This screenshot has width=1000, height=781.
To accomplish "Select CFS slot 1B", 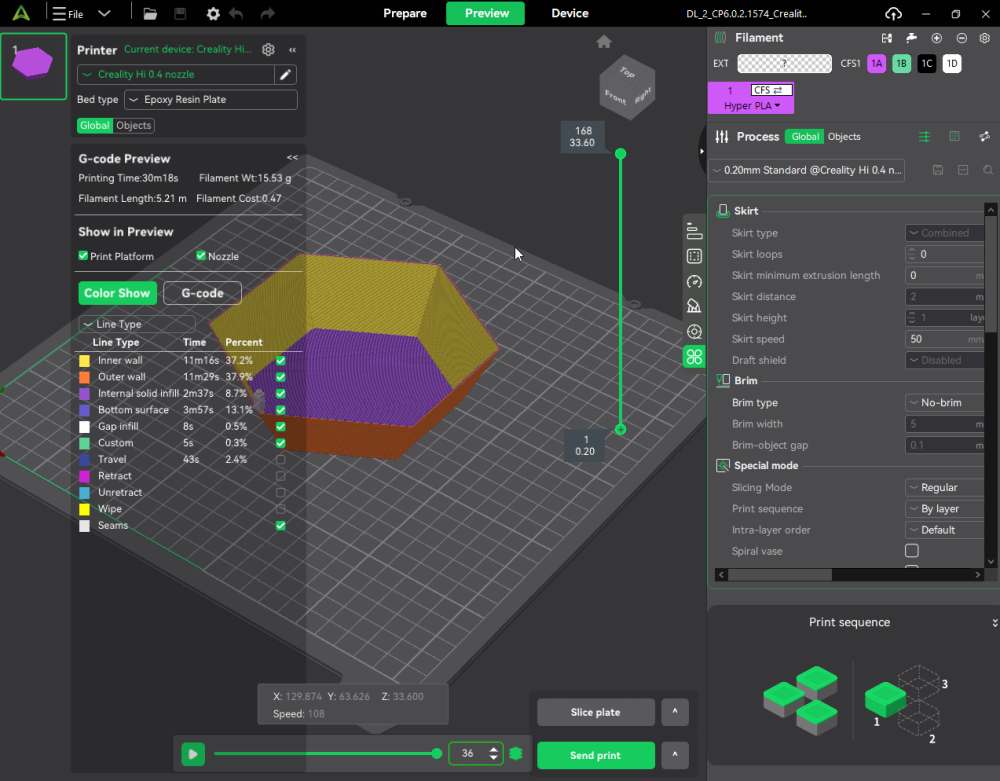I will pyautogui.click(x=901, y=64).
